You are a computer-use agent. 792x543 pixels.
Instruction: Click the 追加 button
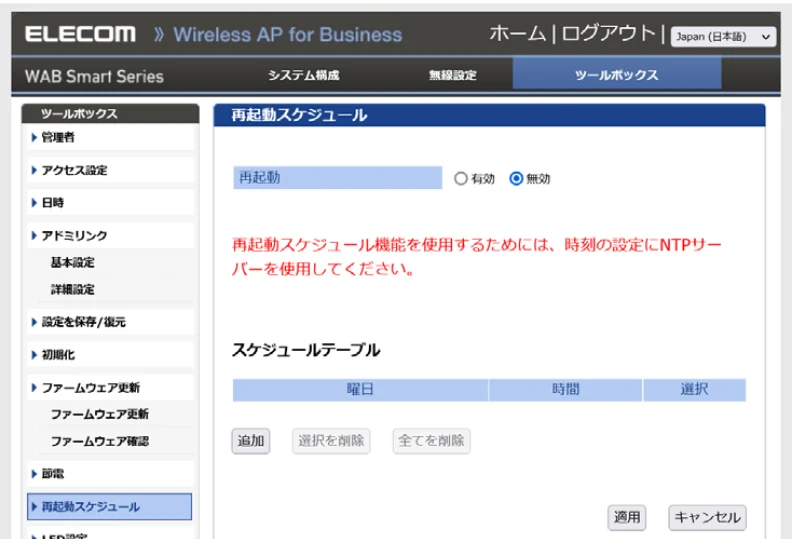click(251, 441)
